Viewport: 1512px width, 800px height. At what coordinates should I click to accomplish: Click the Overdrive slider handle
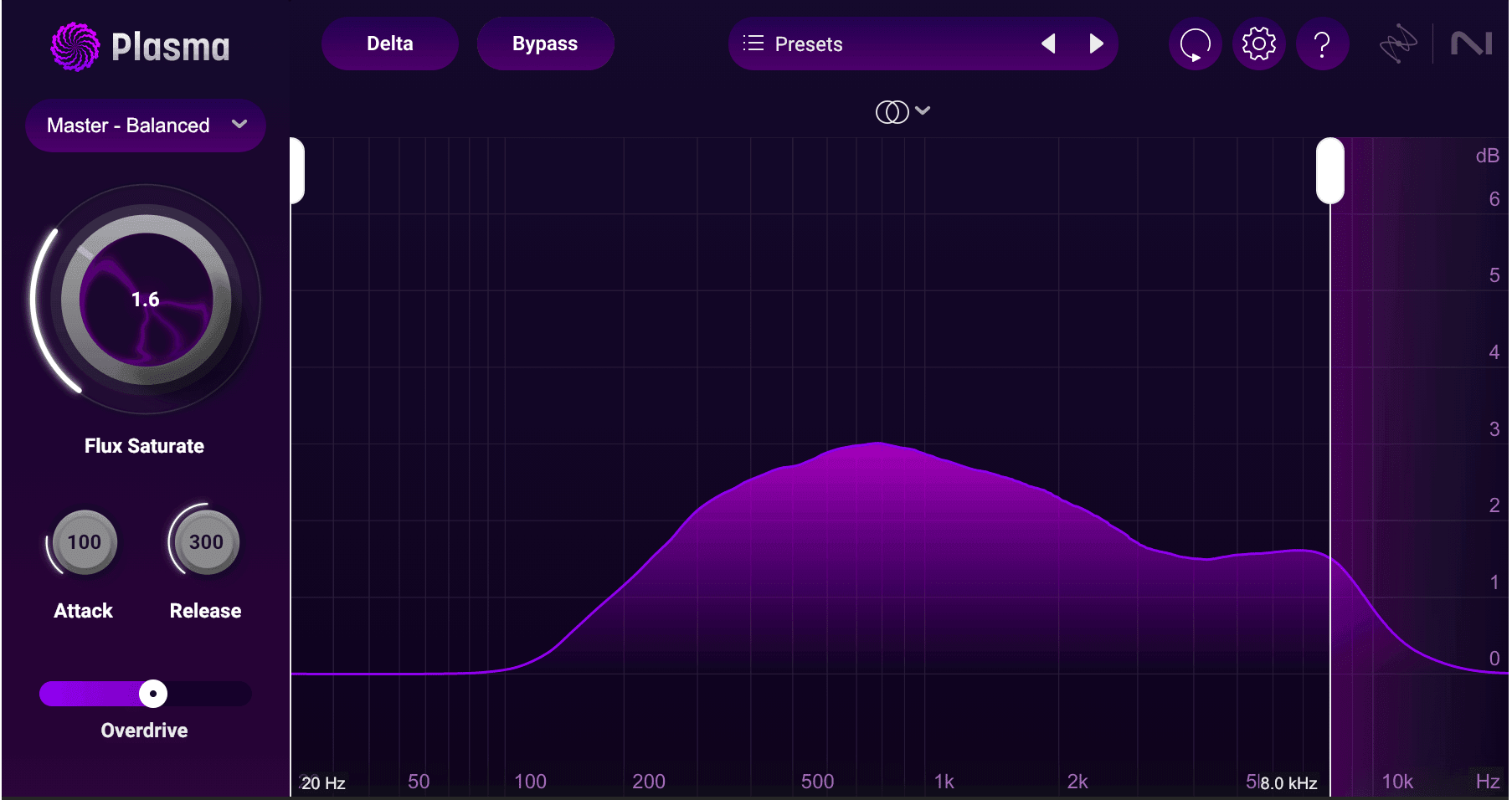(x=152, y=694)
